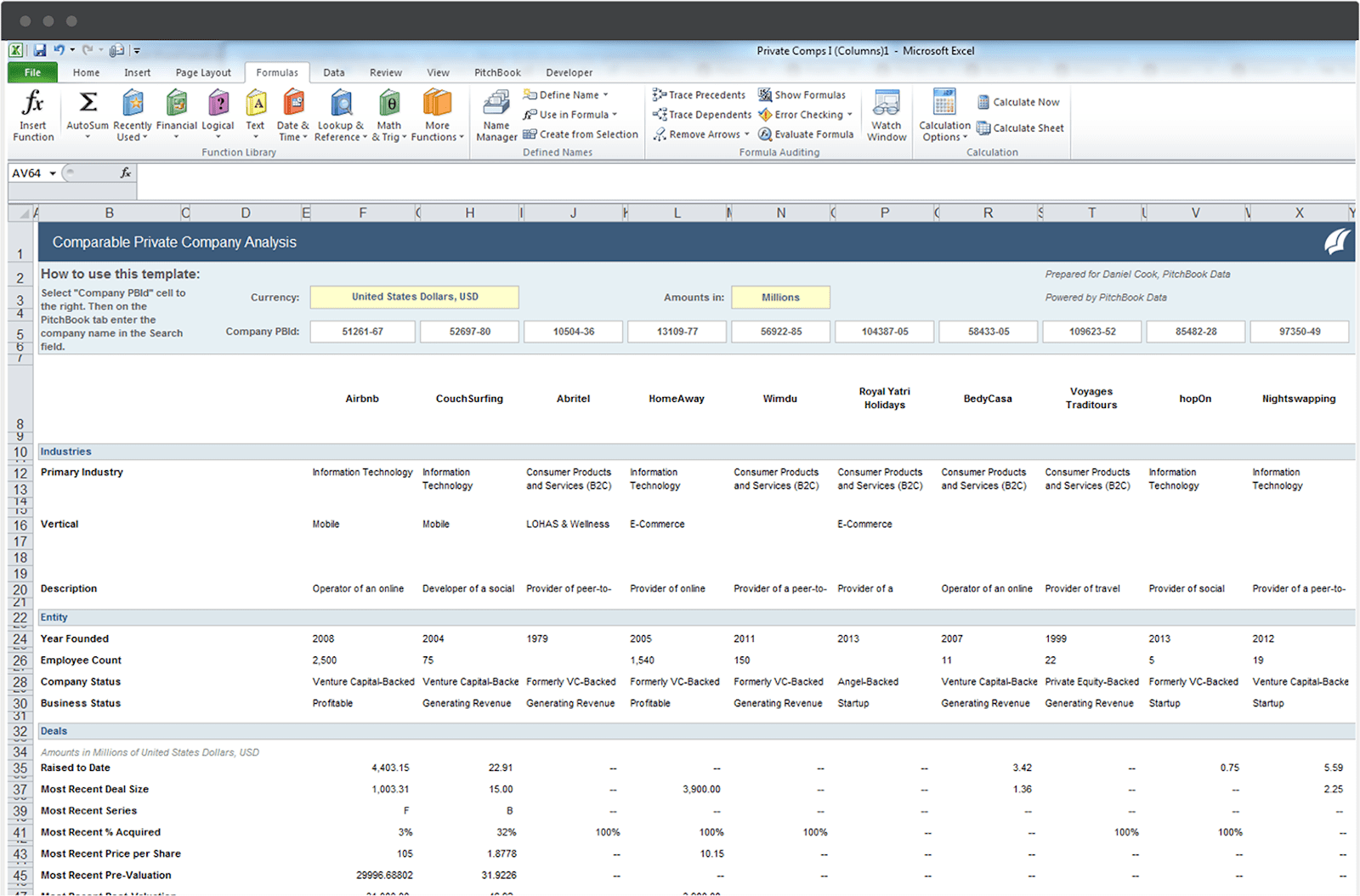The width and height of the screenshot is (1360, 896).
Task: Switch to the PitchBook ribbon tab
Action: (x=497, y=73)
